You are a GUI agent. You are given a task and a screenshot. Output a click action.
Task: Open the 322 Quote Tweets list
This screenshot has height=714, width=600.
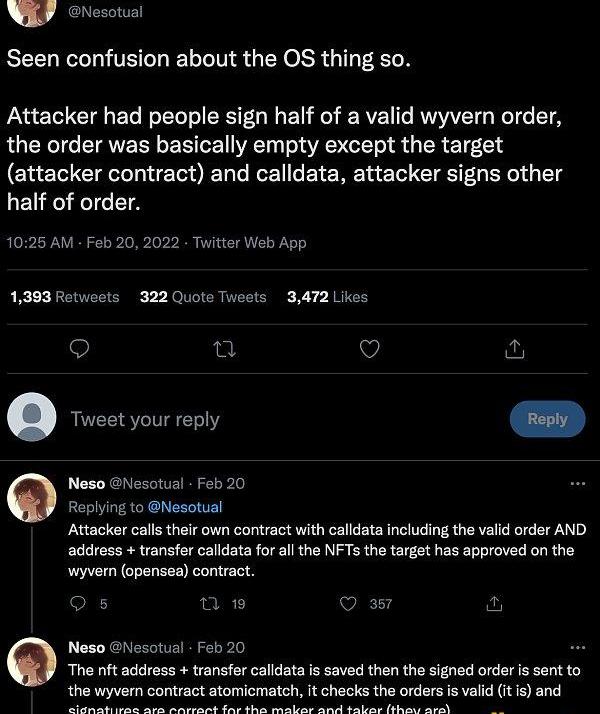click(x=203, y=297)
